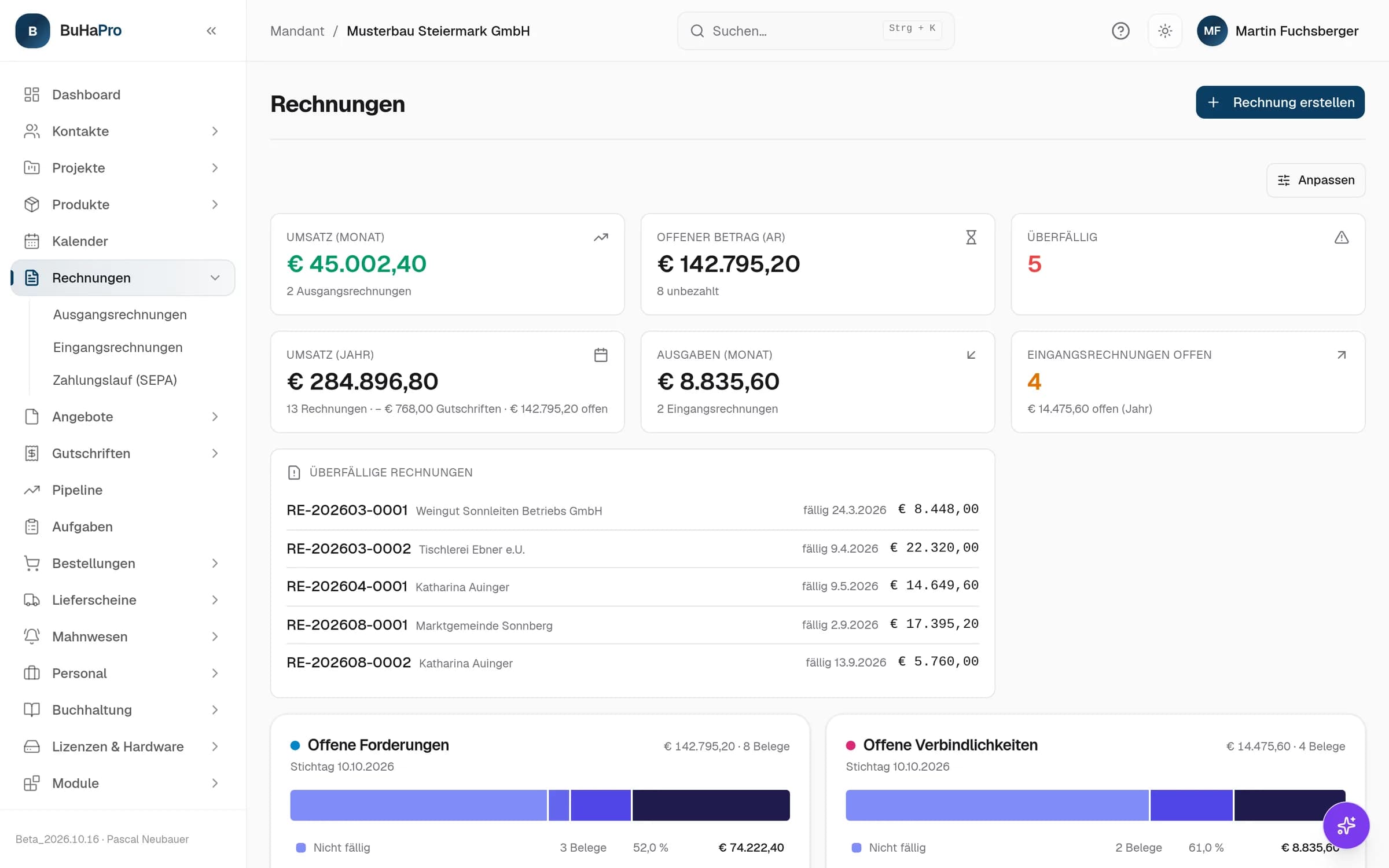Click the Umsatz (Monat) € 45.002,40 card
This screenshot has width=1389, height=868.
(447, 264)
